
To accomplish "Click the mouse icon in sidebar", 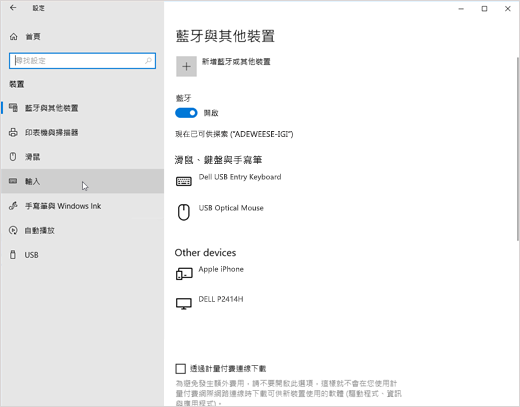I will point(13,157).
